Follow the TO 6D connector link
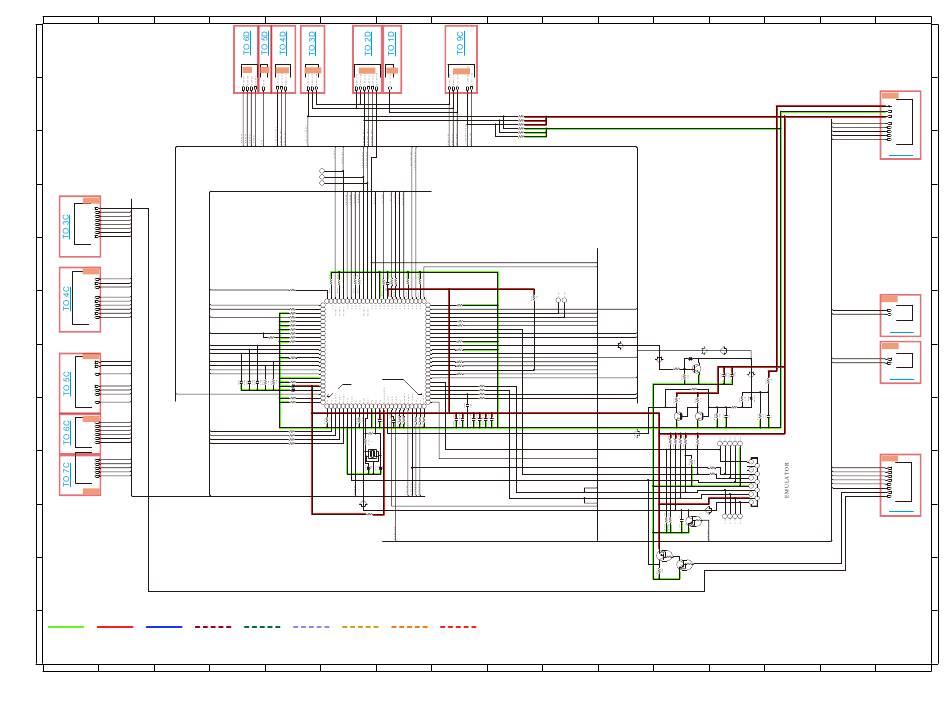The image size is (950, 705). click(247, 44)
